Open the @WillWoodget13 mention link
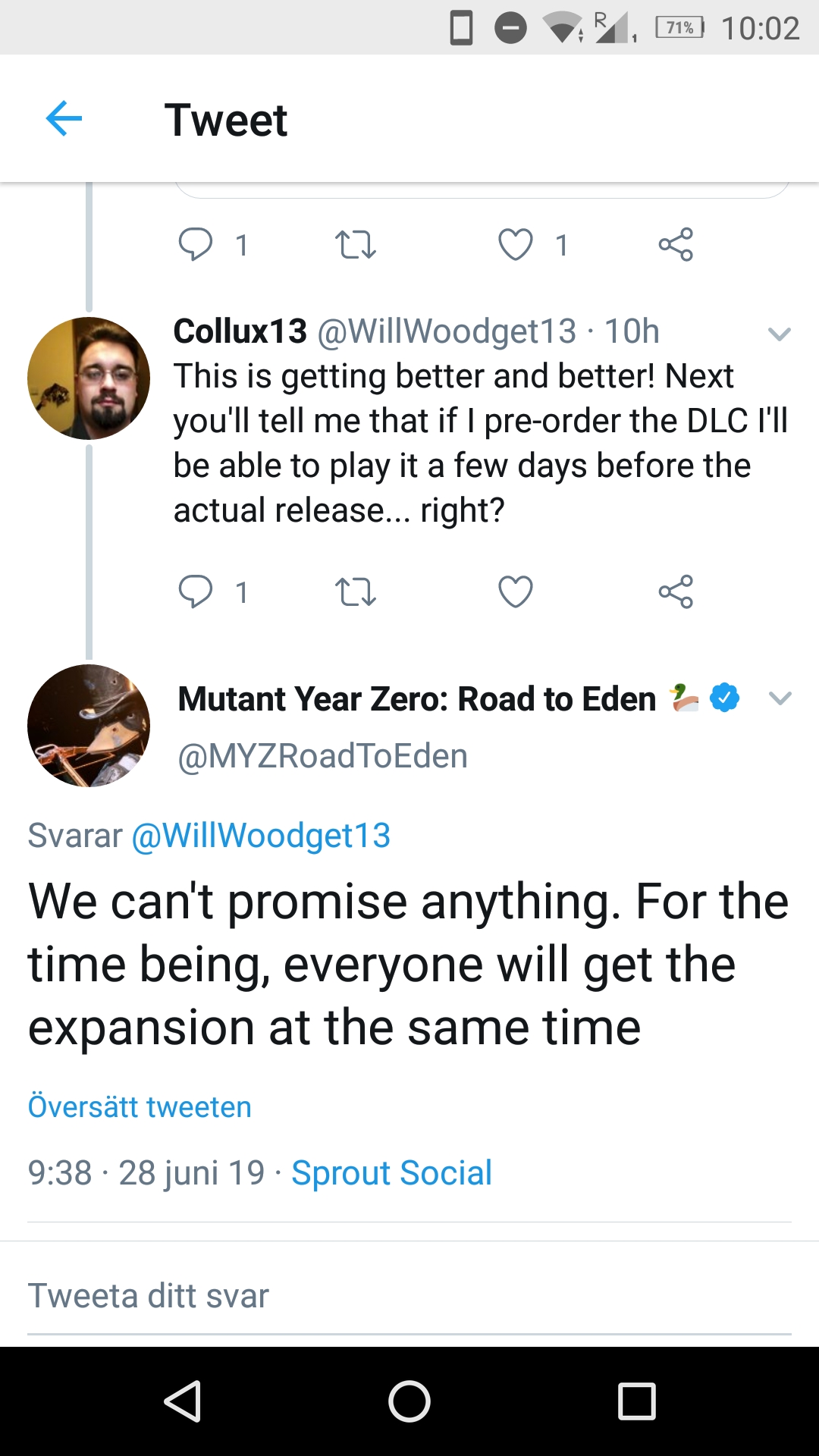This screenshot has height=1456, width=819. tap(261, 836)
